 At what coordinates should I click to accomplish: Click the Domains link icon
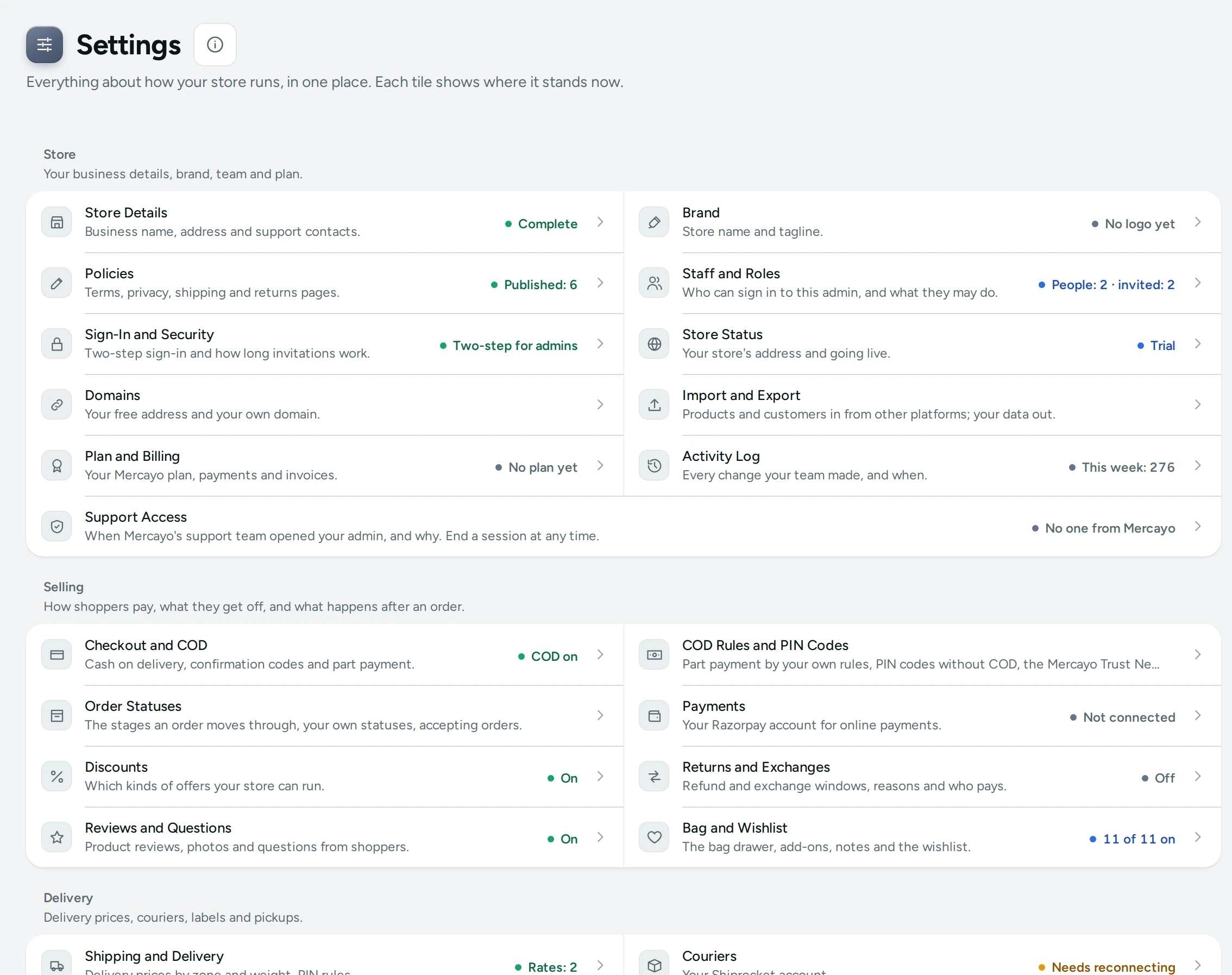[x=56, y=405]
